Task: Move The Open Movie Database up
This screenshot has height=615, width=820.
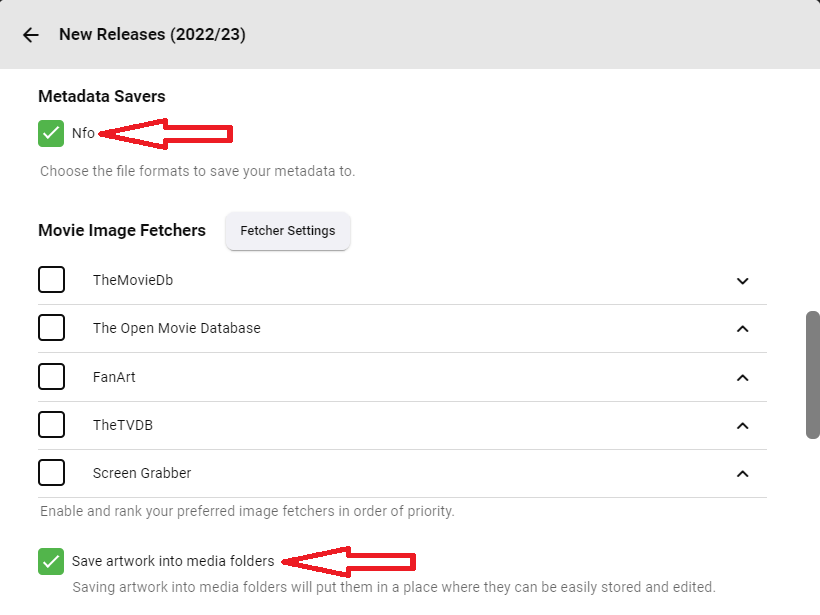Action: click(x=742, y=329)
